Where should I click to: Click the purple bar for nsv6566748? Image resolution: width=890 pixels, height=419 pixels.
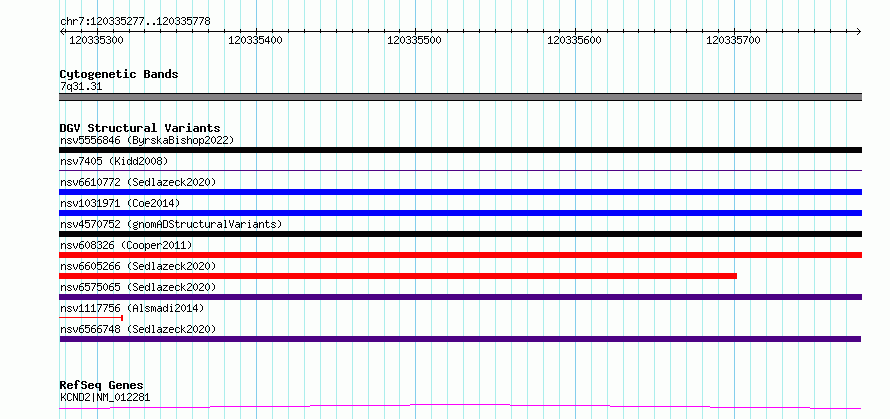pyautogui.click(x=460, y=339)
